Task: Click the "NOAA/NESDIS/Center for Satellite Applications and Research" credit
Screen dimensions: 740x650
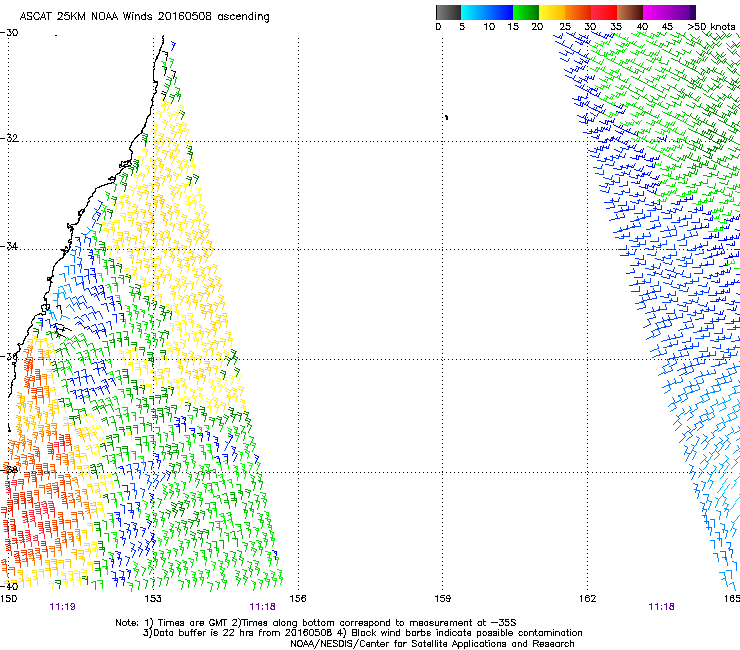Action: click(x=432, y=644)
